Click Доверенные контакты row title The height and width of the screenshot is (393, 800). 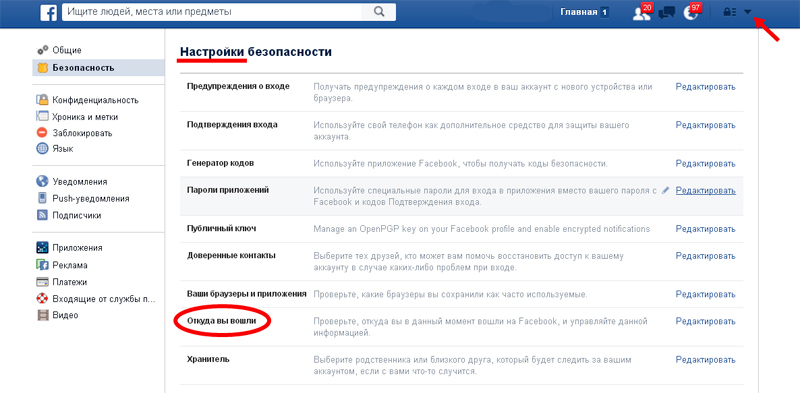pos(231,255)
